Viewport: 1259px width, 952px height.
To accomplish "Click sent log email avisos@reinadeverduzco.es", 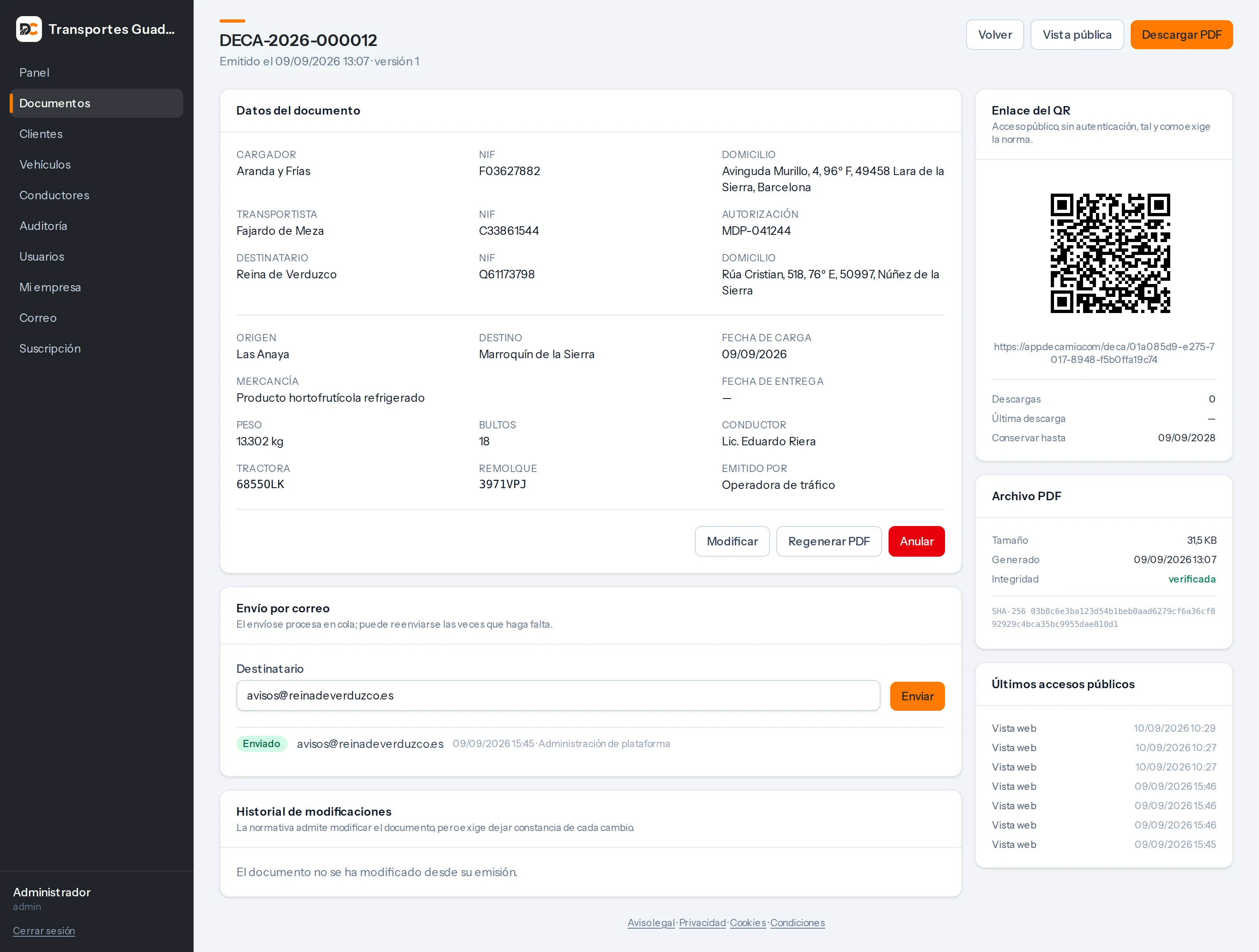I will click(x=370, y=744).
